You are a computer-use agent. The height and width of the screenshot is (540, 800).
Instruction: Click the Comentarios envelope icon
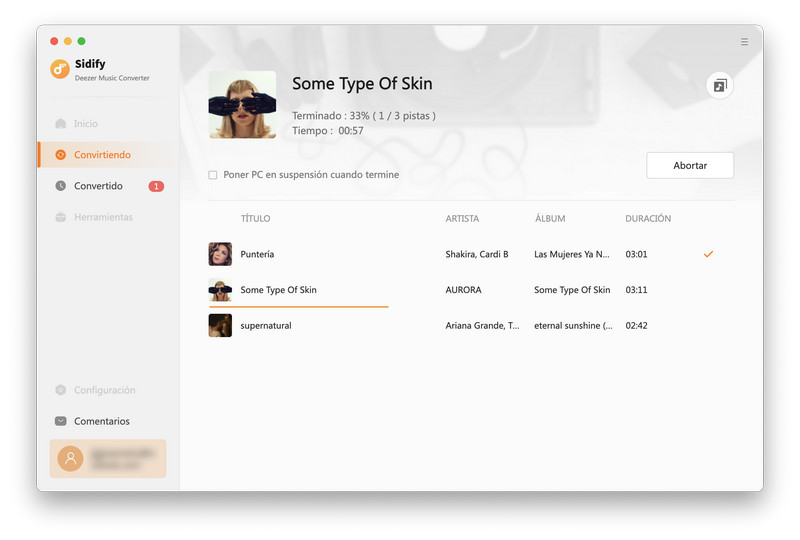pyautogui.click(x=60, y=421)
